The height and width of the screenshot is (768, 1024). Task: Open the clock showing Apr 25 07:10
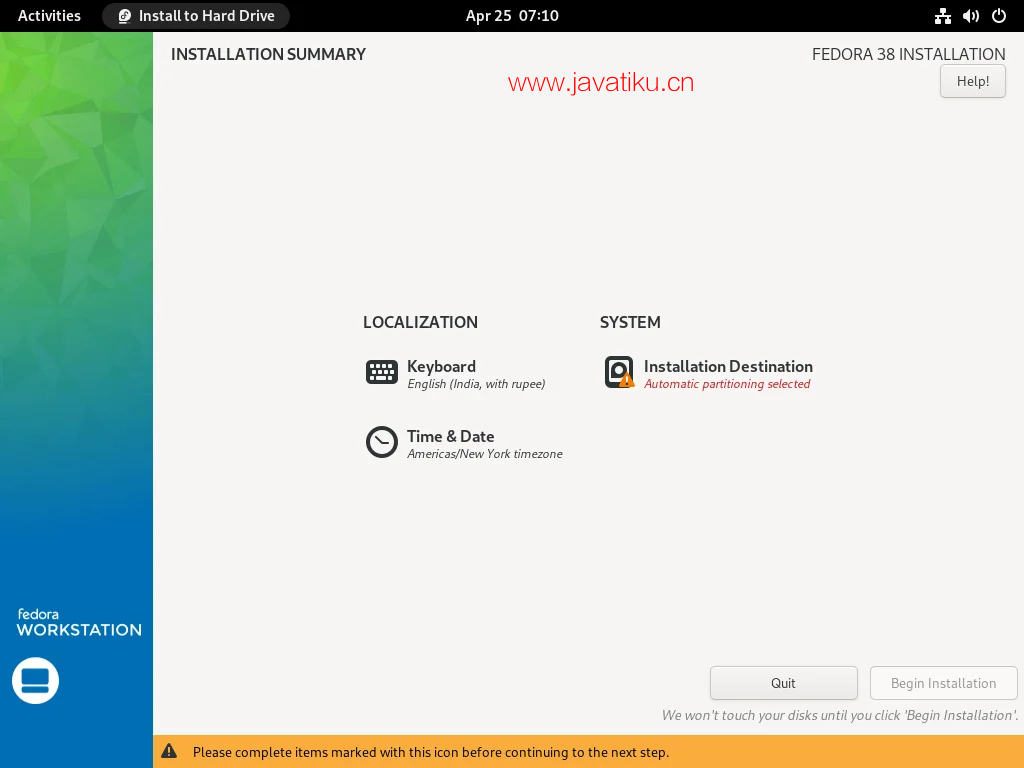(x=512, y=16)
